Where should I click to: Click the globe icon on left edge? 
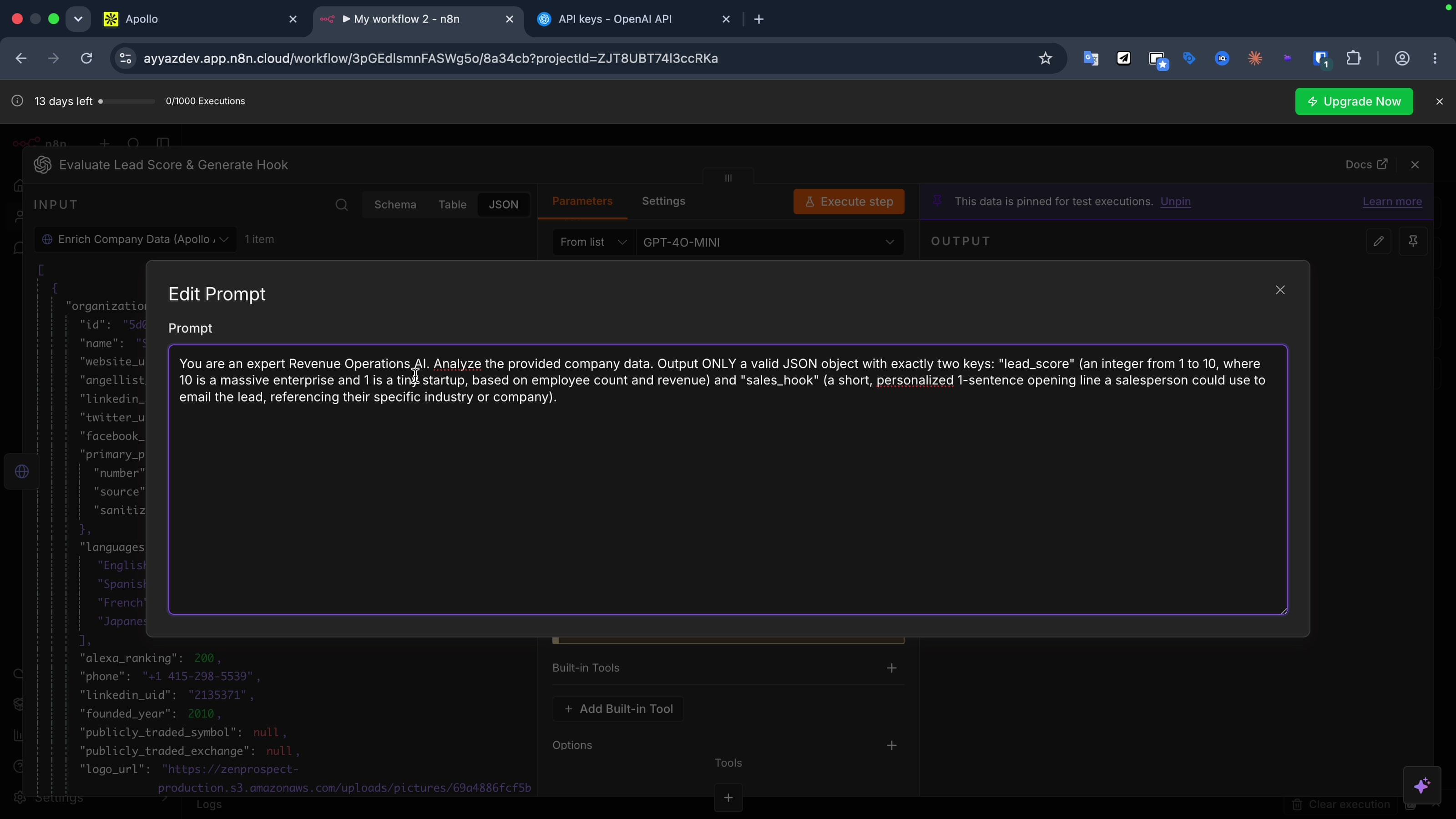pyautogui.click(x=22, y=471)
